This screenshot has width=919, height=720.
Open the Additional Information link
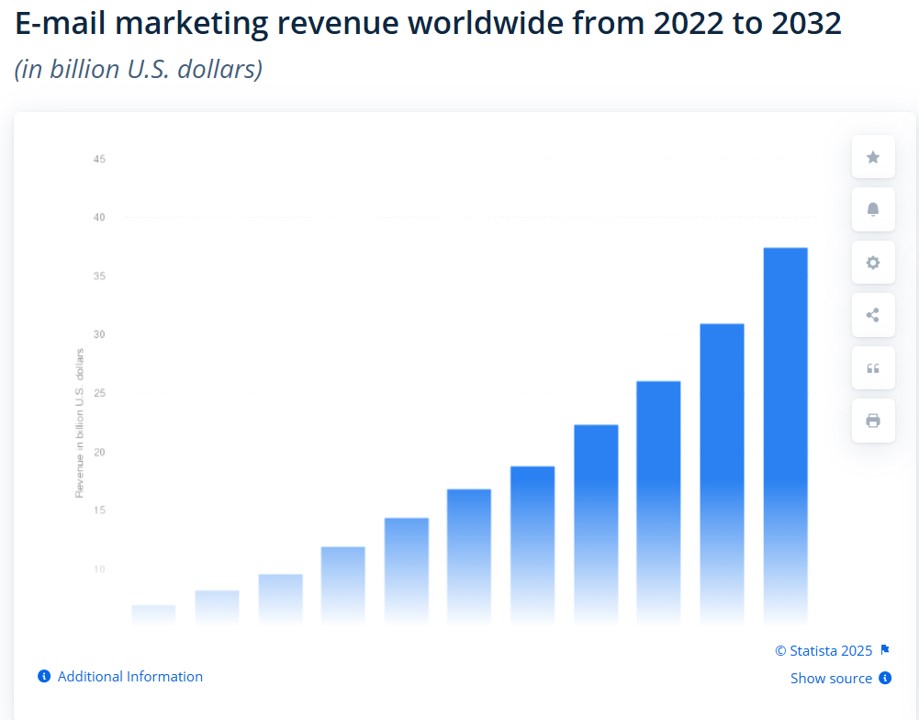[x=130, y=676]
